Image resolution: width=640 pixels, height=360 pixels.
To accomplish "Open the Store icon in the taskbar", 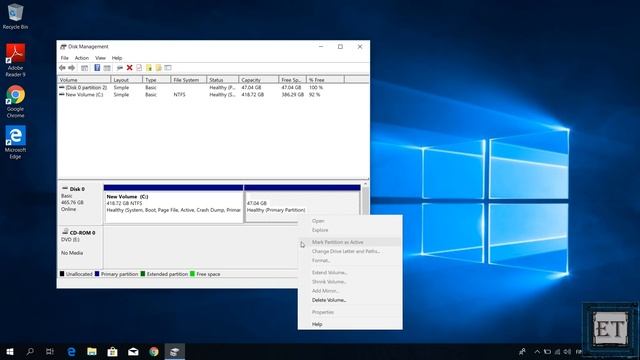I will tap(112, 351).
